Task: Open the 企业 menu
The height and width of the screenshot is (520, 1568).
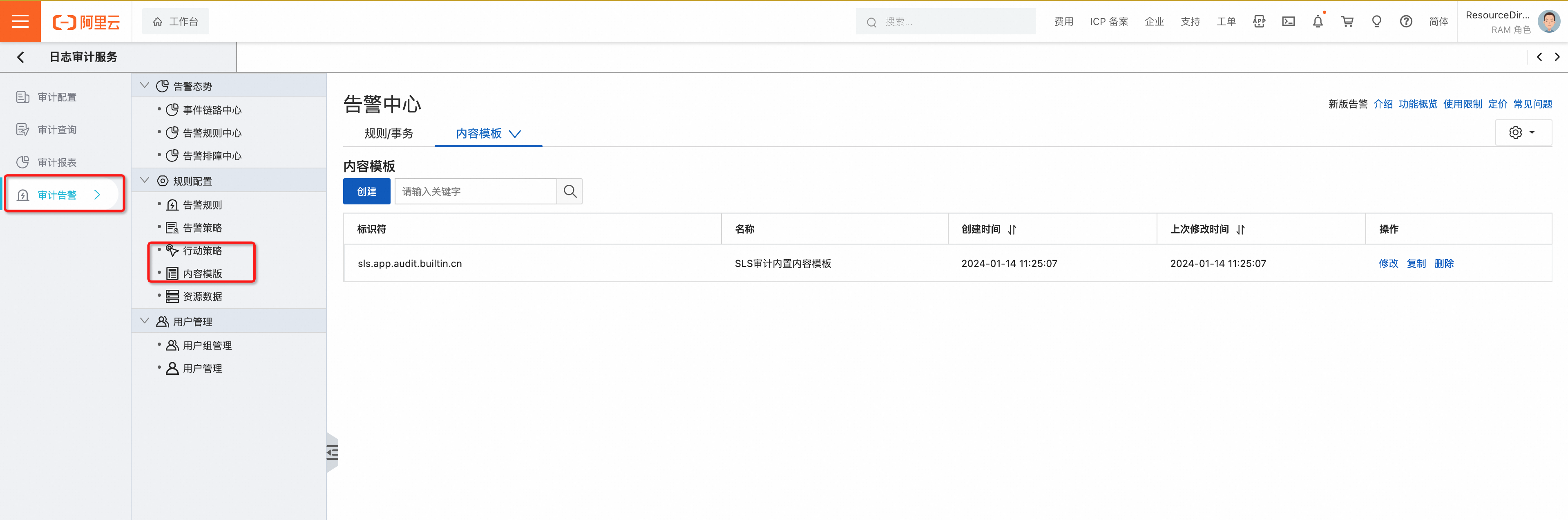Action: click(x=1153, y=22)
